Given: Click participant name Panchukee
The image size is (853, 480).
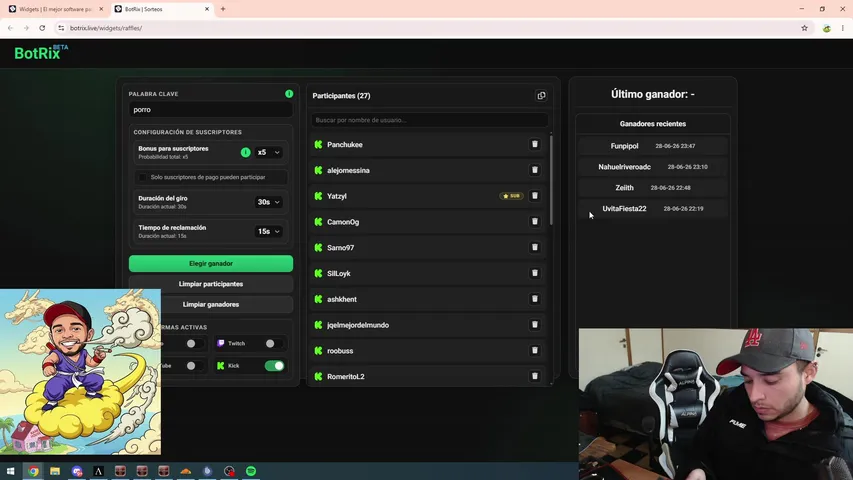Looking at the screenshot, I should pos(344,145).
